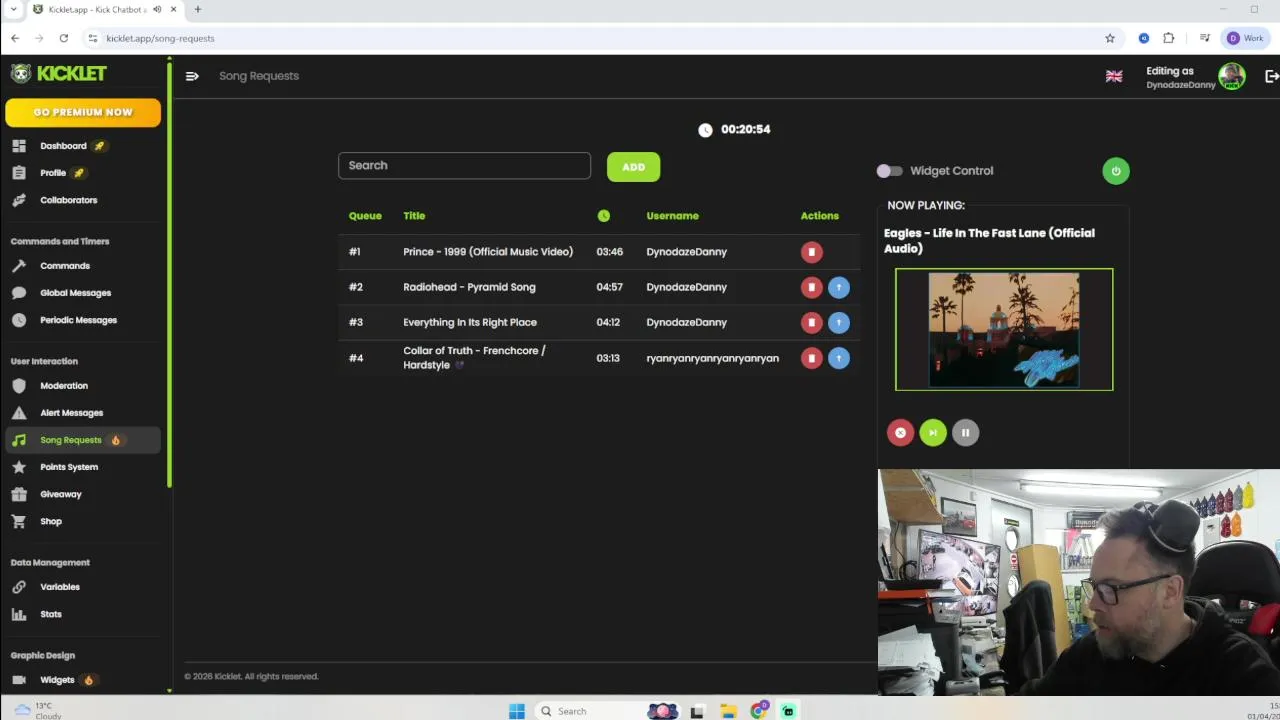
Task: Open the Chrome Work profile button
Action: pyautogui.click(x=1246, y=38)
